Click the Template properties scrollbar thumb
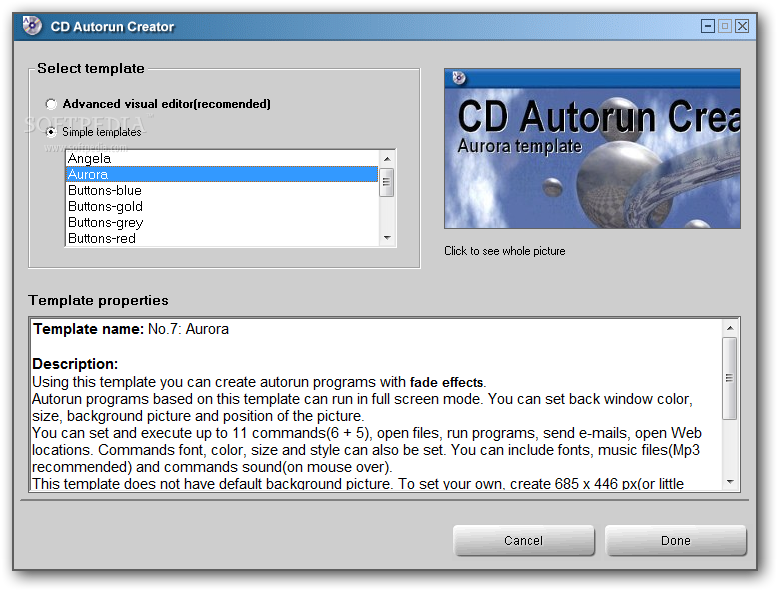The image size is (778, 591). [729, 378]
